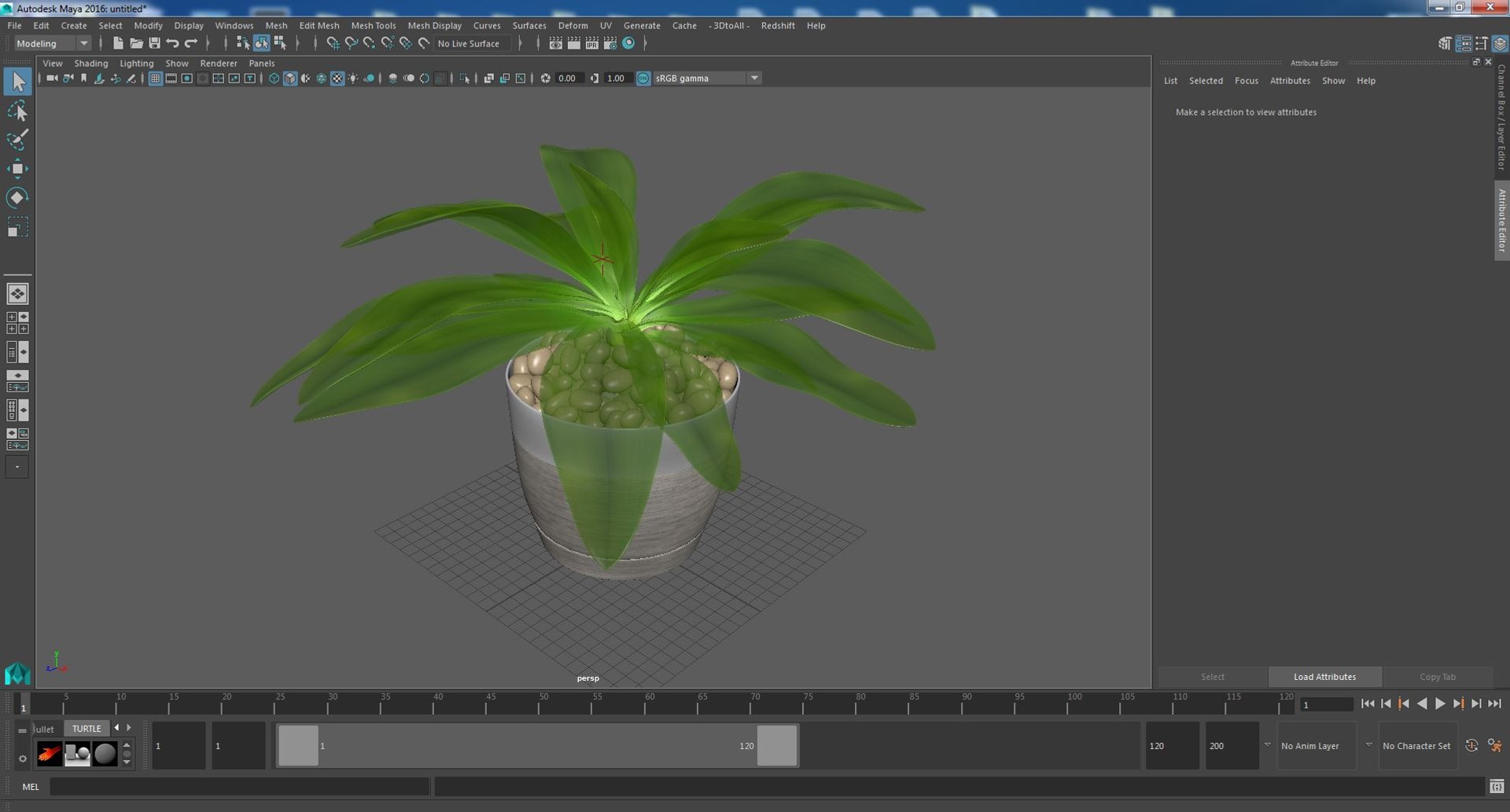
Task: Open the Modeling menu set dropdown
Action: (53, 43)
